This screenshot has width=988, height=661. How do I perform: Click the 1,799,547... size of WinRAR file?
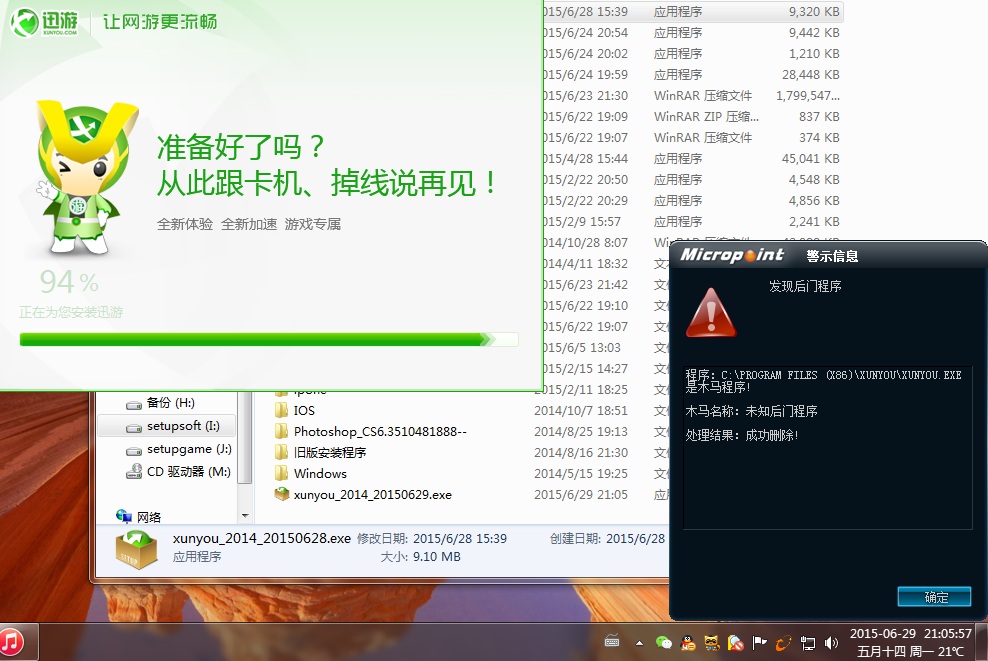click(808, 96)
